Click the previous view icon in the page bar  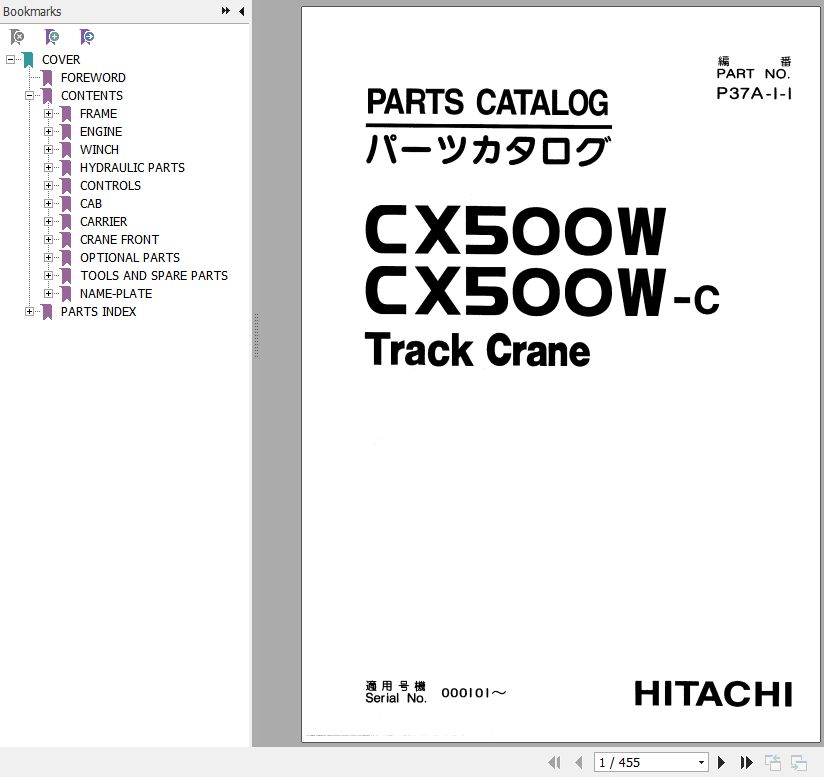[772, 762]
